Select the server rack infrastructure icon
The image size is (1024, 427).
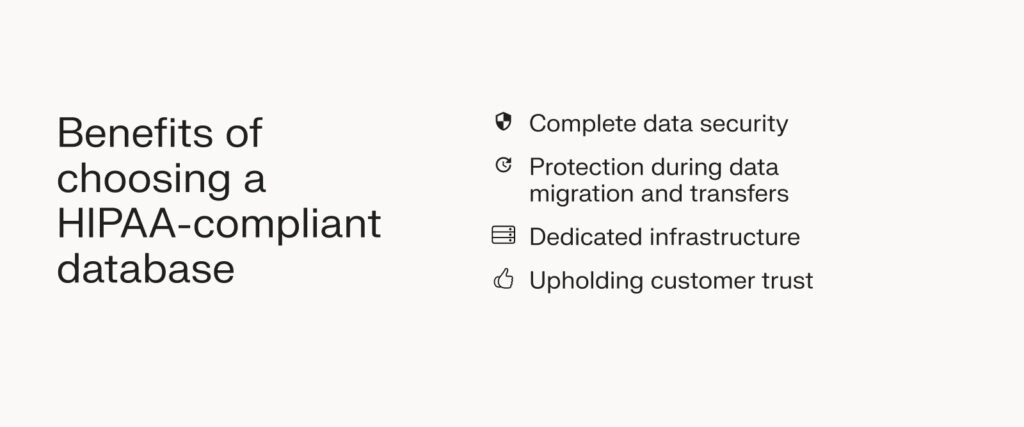[x=503, y=236]
